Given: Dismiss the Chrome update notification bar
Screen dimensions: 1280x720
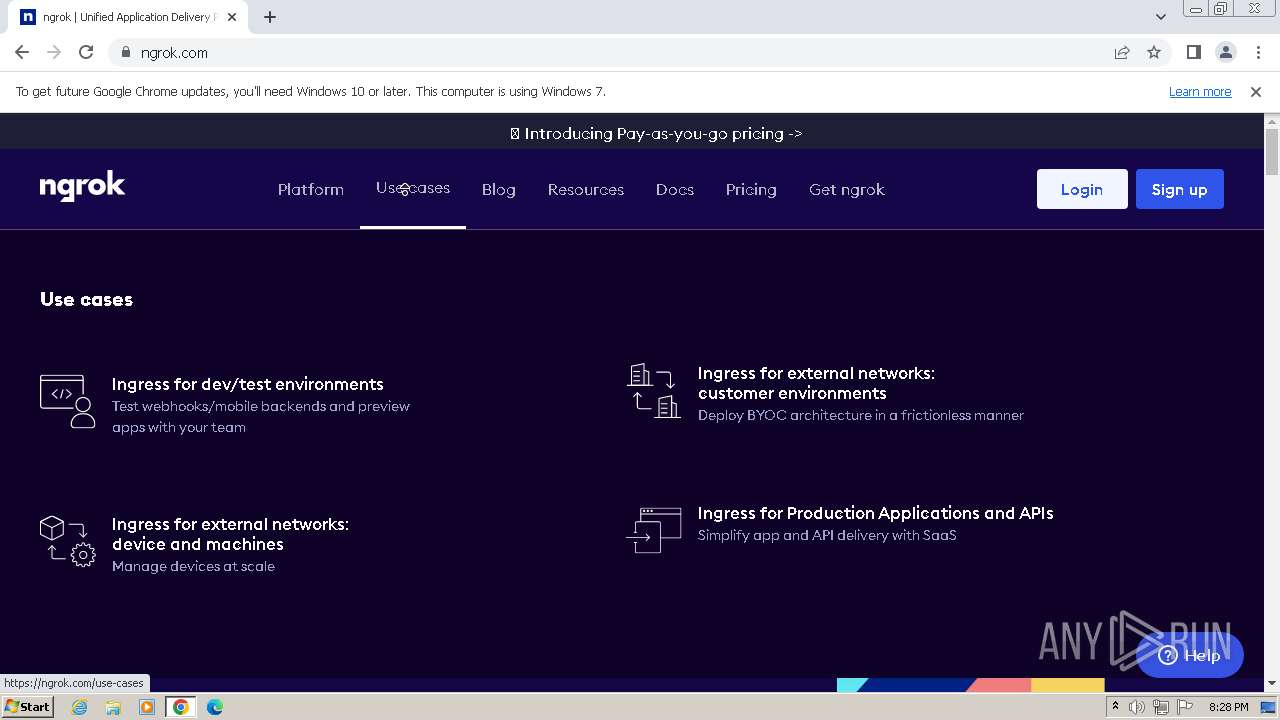Looking at the screenshot, I should pyautogui.click(x=1256, y=91).
